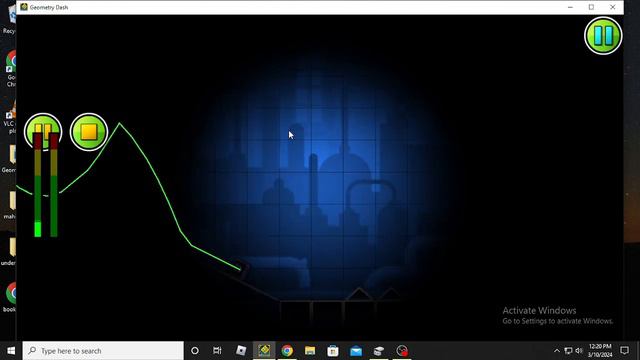This screenshot has height=360, width=640.
Task: Open Task View from the taskbar
Action: [x=217, y=351]
